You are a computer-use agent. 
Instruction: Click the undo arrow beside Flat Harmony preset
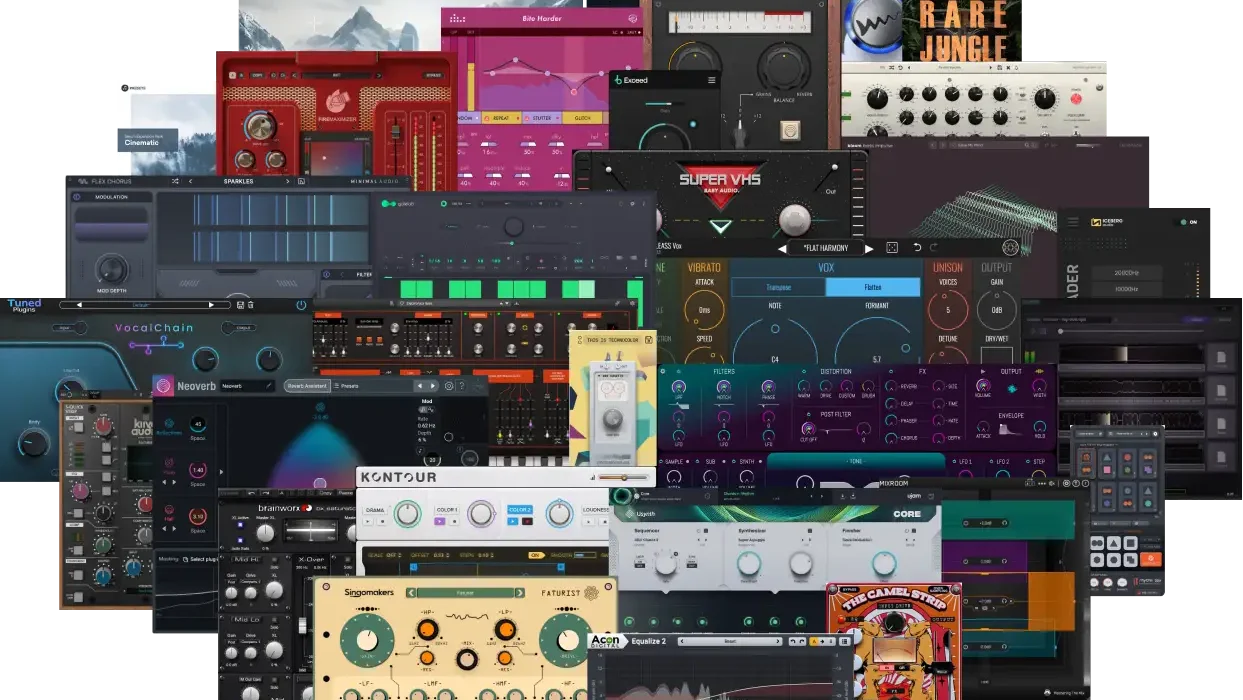917,248
